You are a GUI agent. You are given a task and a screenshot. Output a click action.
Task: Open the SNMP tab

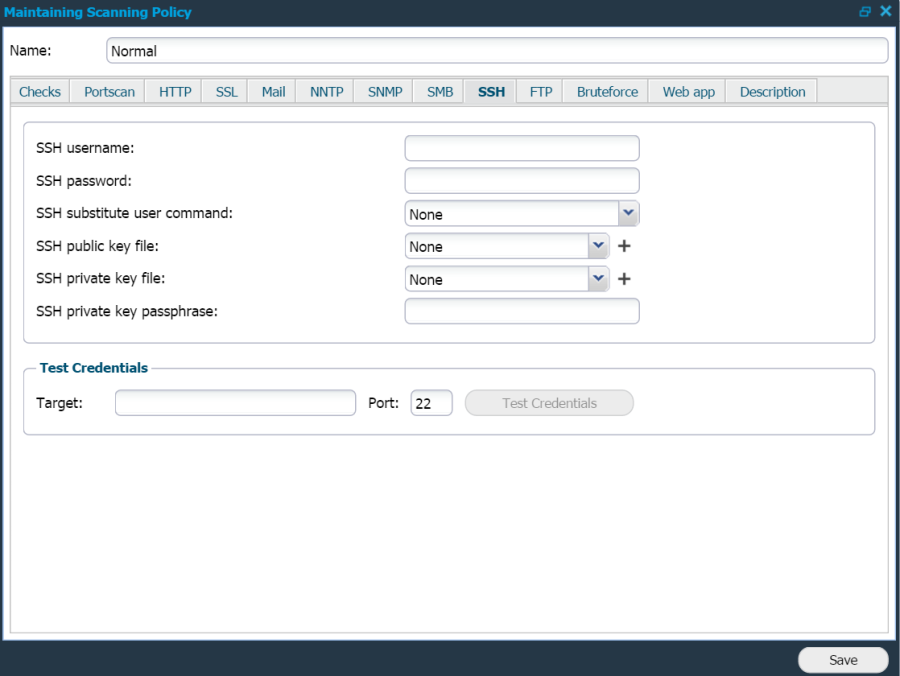[x=382, y=91]
